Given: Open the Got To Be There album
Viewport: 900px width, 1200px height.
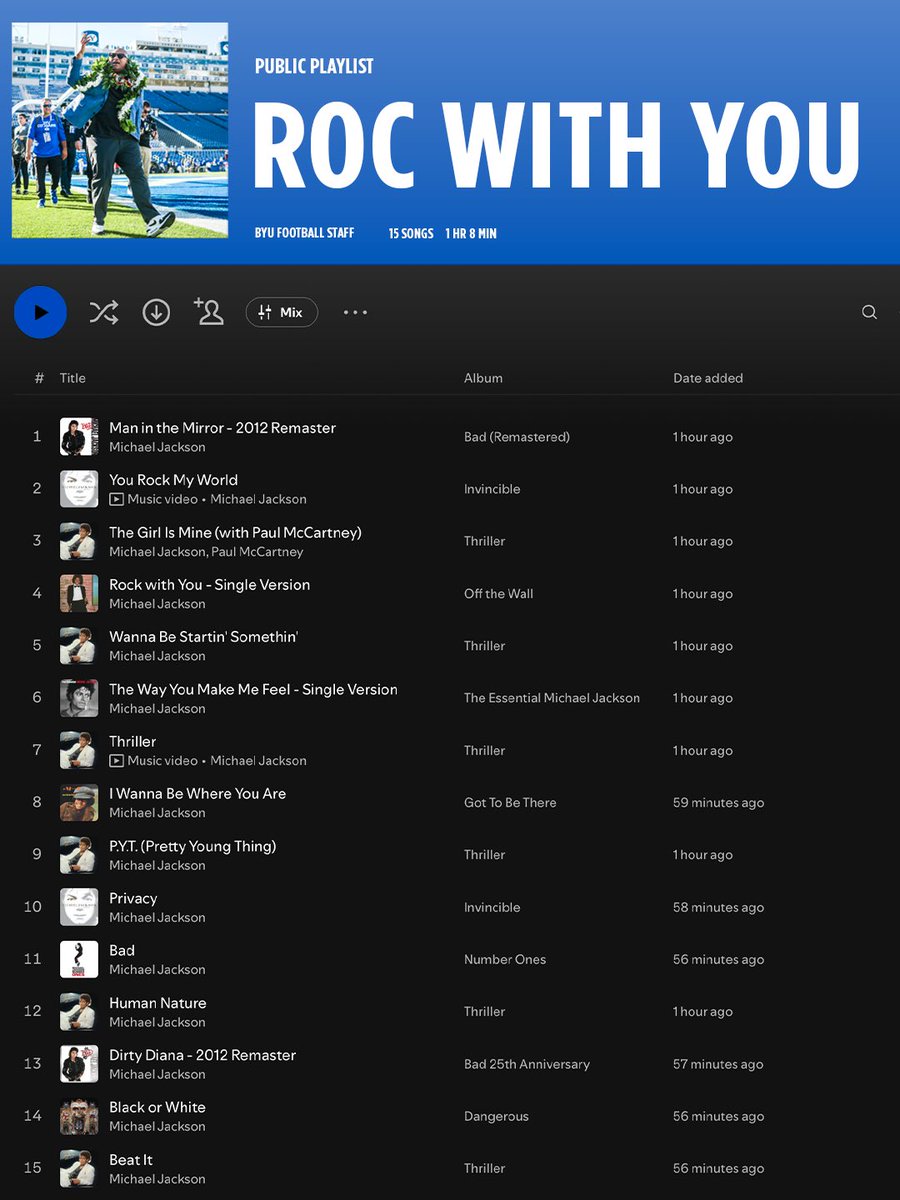Looking at the screenshot, I should (510, 803).
